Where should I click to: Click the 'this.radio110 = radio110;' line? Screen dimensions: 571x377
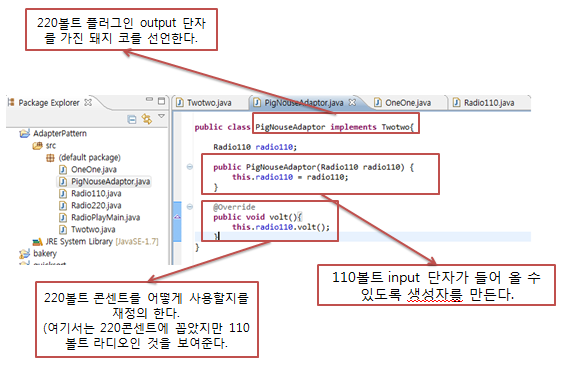click(x=290, y=177)
